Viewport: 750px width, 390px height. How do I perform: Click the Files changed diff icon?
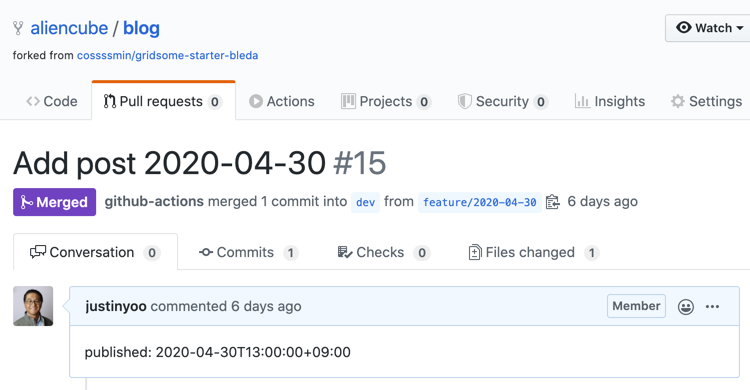[475, 252]
